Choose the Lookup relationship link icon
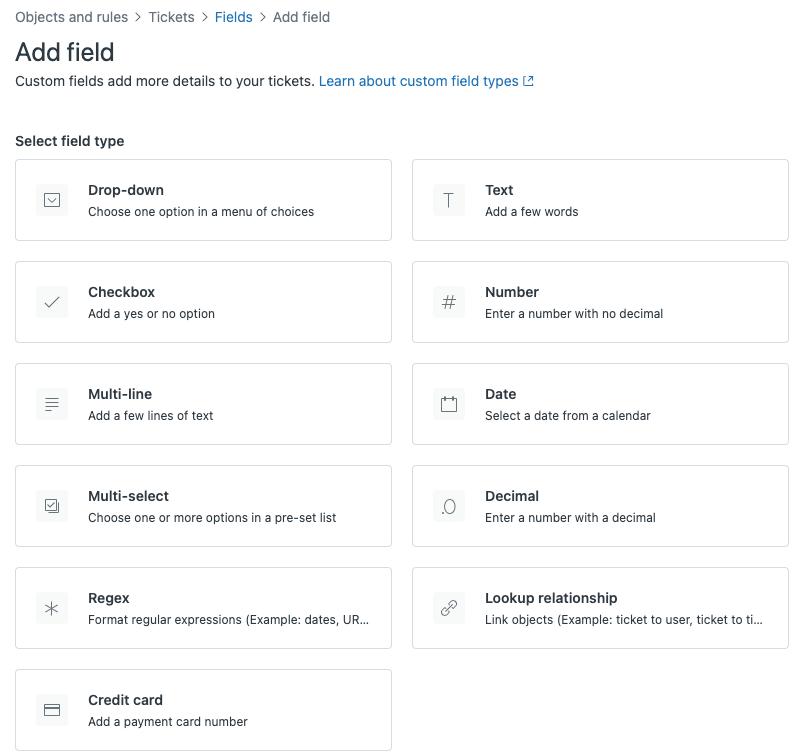 [x=448, y=608]
